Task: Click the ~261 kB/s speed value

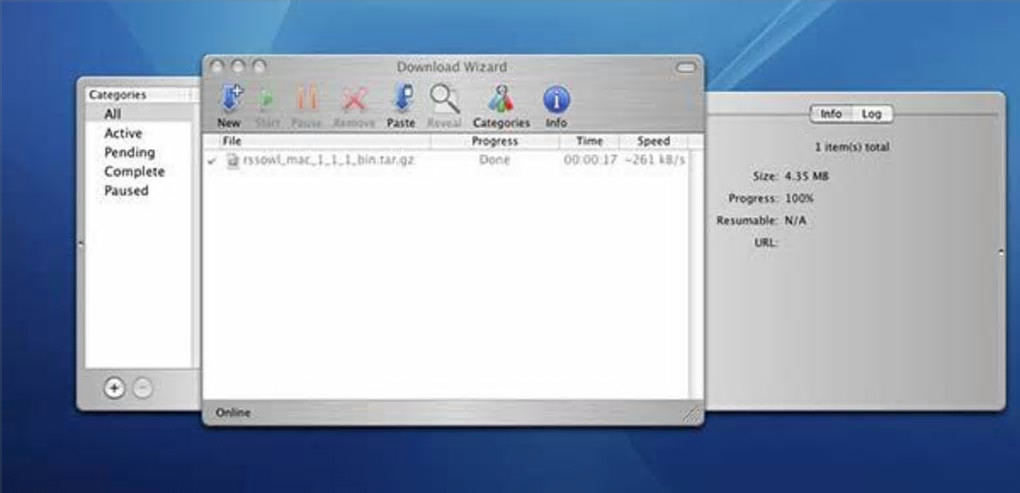Action: 654,160
